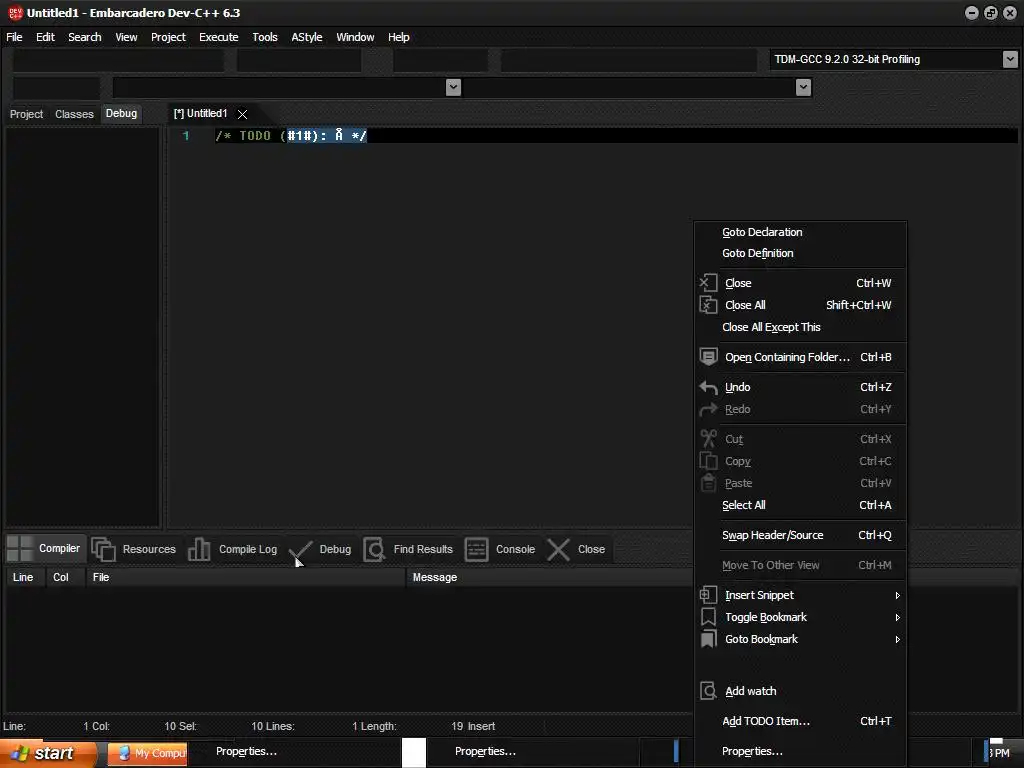Choose Close All Except This
The image size is (1024, 768).
click(x=771, y=327)
